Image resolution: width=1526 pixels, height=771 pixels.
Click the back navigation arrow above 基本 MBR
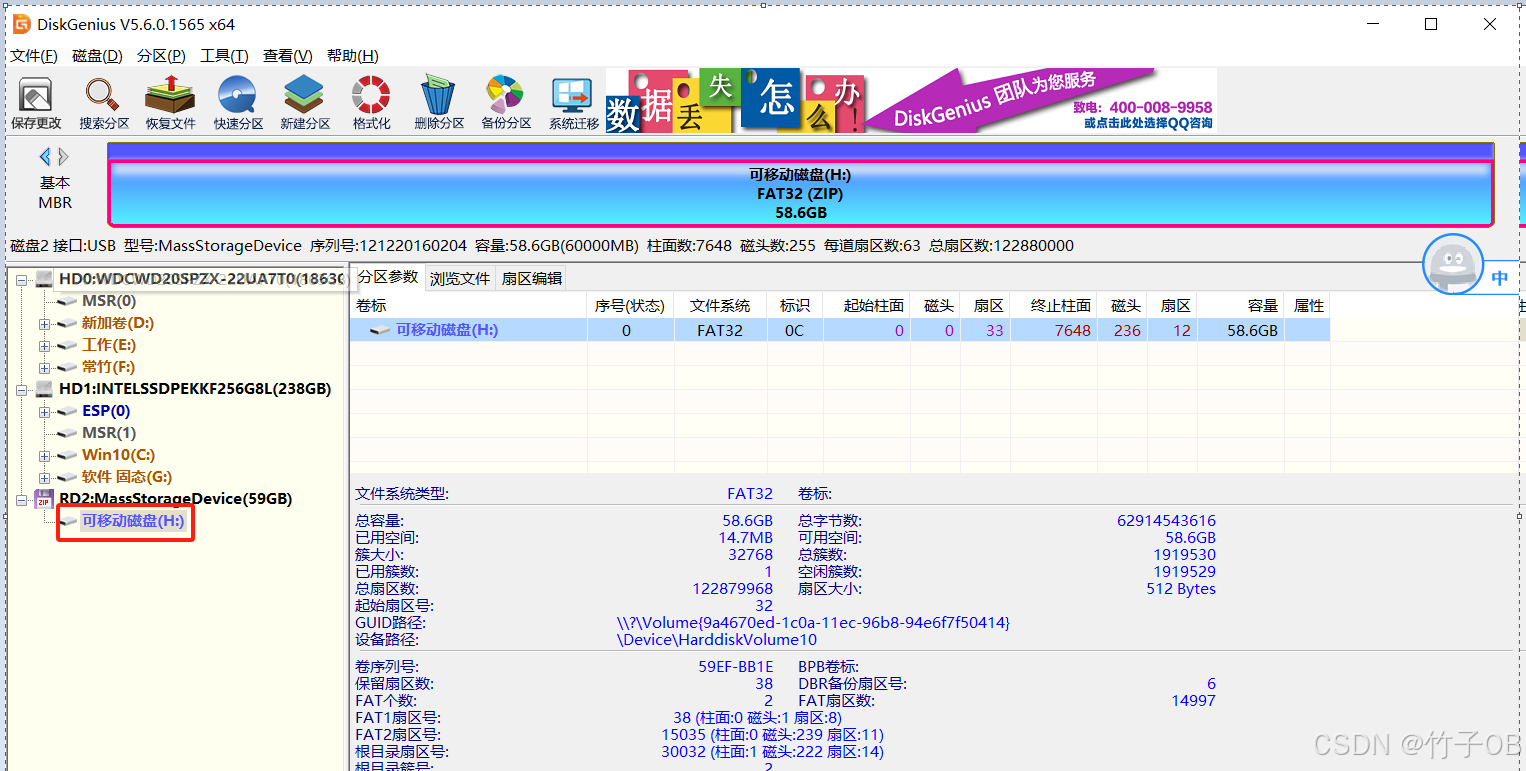45,157
